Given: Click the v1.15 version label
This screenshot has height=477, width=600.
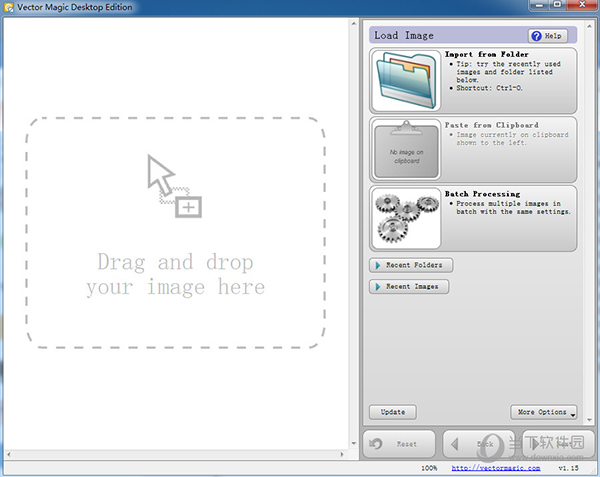Looking at the screenshot, I should [x=569, y=468].
